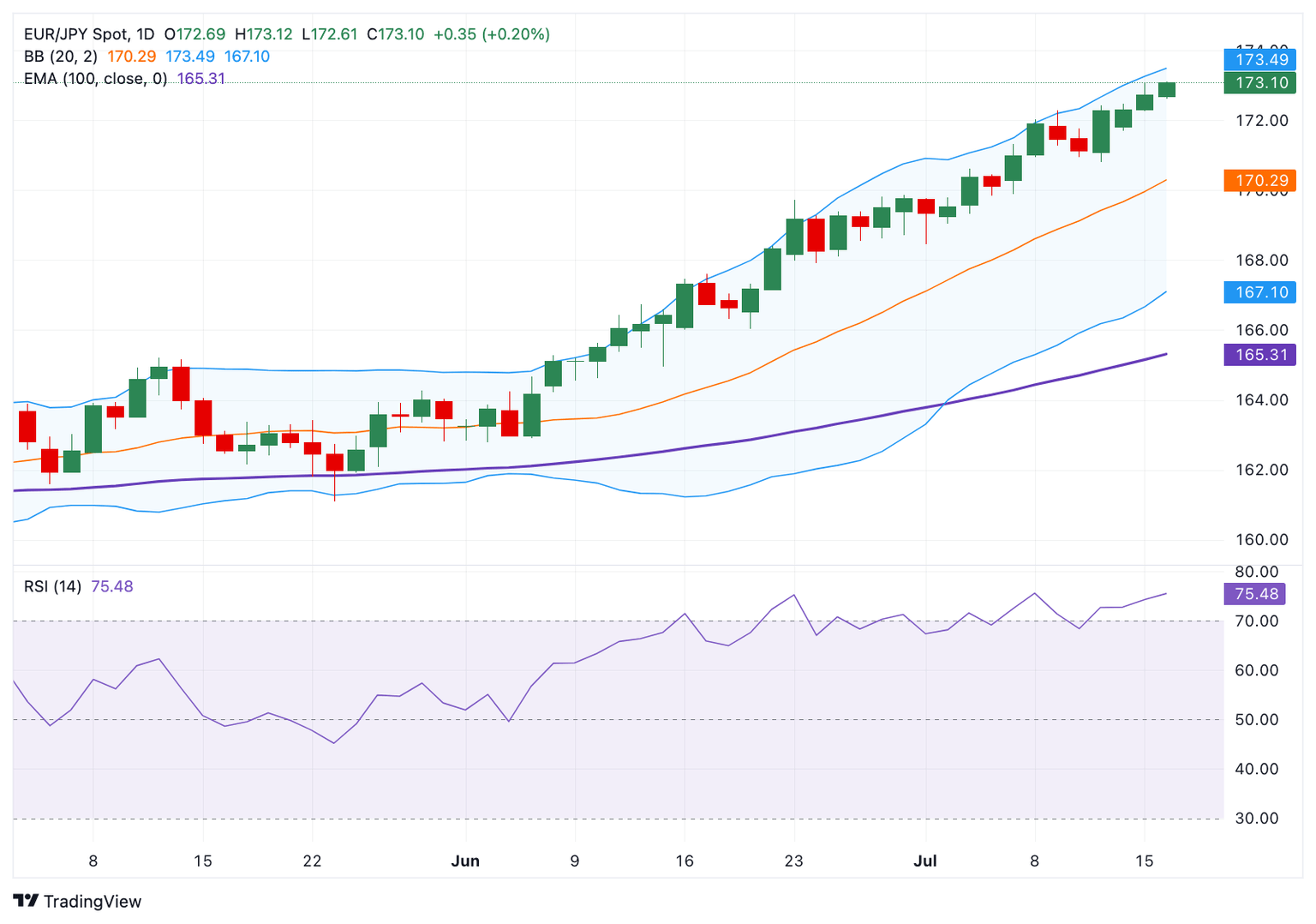
Task: Click the TradingView logo icon
Action: (26, 901)
